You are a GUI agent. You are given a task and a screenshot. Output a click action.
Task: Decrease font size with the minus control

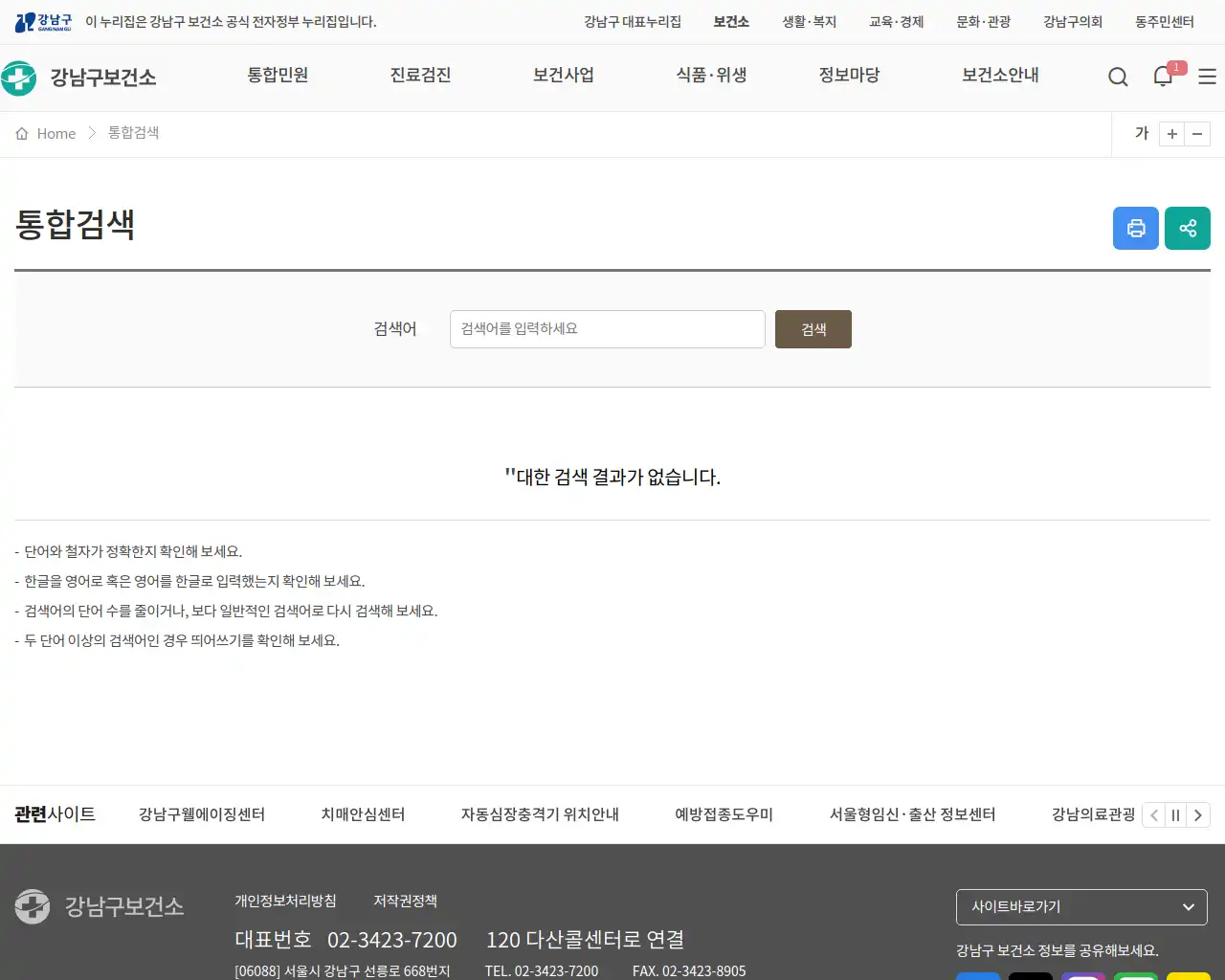[x=1197, y=134]
